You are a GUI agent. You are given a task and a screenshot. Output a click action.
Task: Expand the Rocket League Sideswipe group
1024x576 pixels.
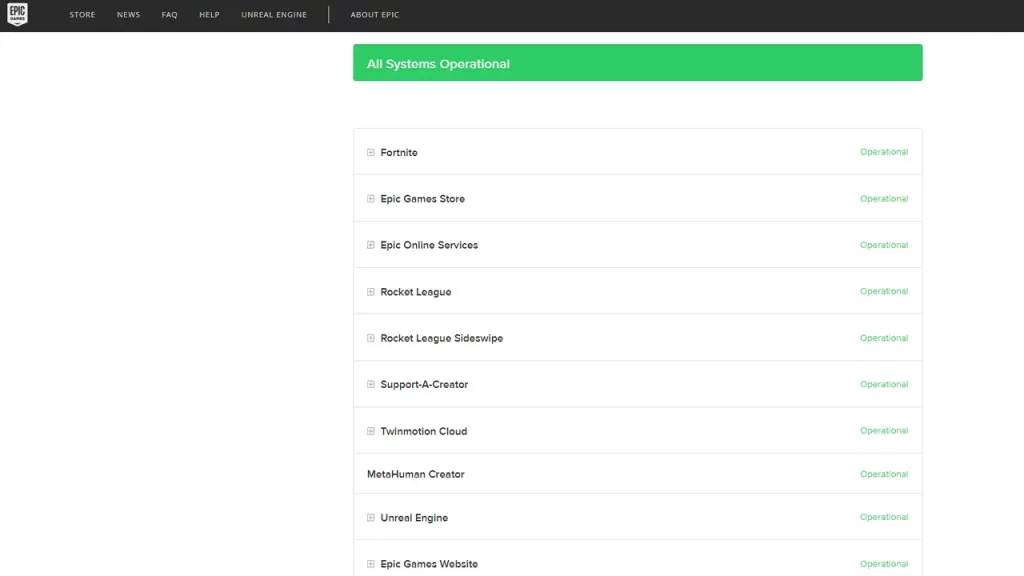point(371,338)
